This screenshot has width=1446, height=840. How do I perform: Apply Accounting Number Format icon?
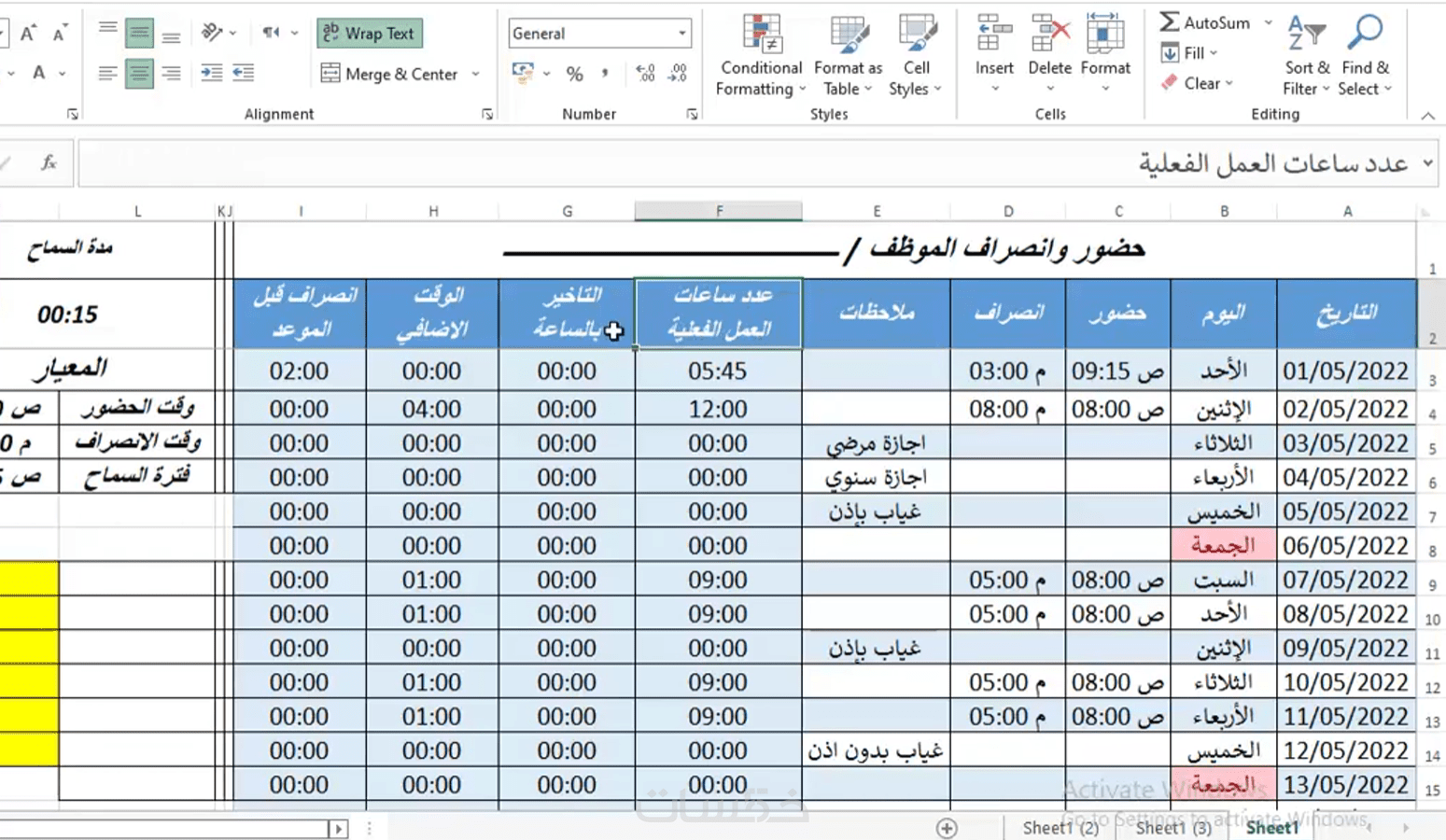(x=523, y=73)
